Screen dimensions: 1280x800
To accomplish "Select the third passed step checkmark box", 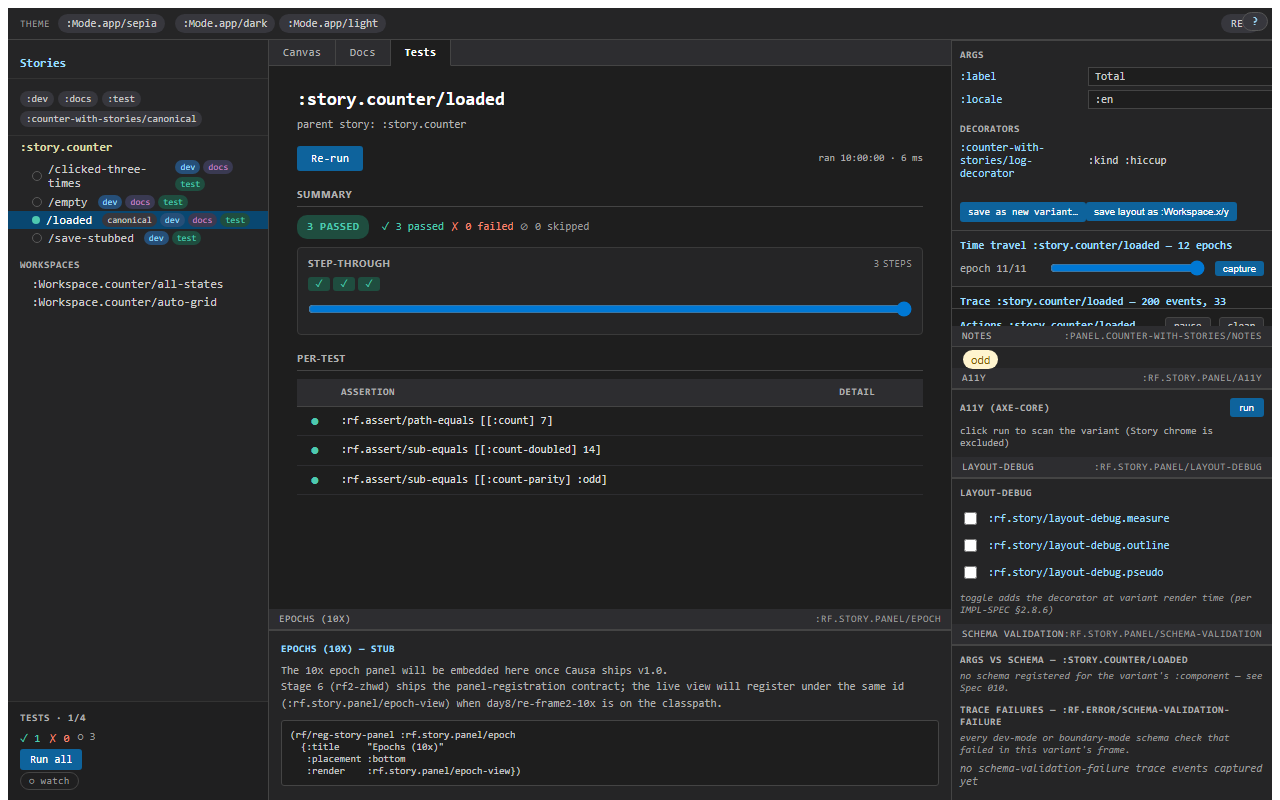I will pyautogui.click(x=369, y=284).
